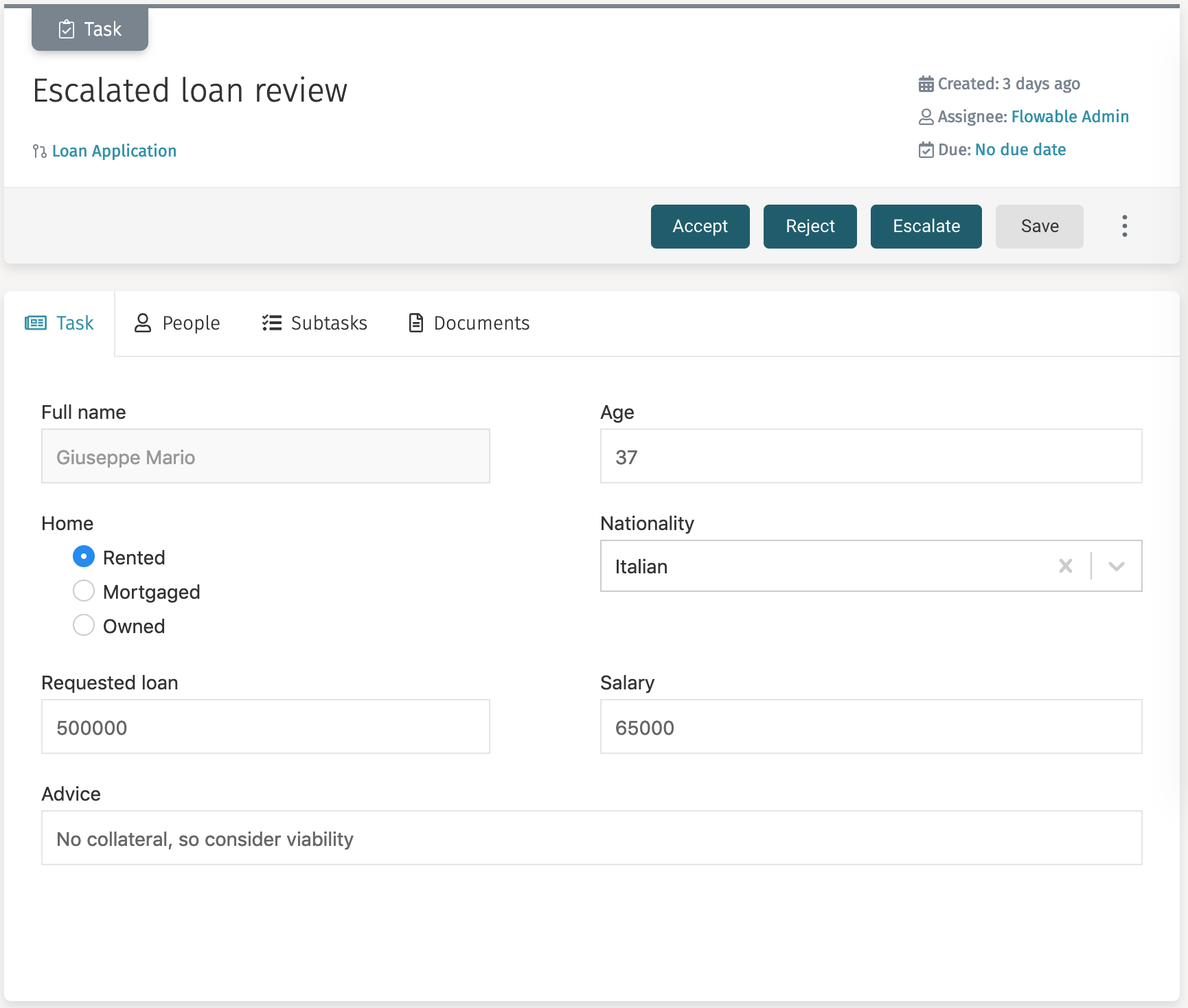This screenshot has height=1008, width=1188.
Task: Open the No due date picker
Action: coord(1020,150)
